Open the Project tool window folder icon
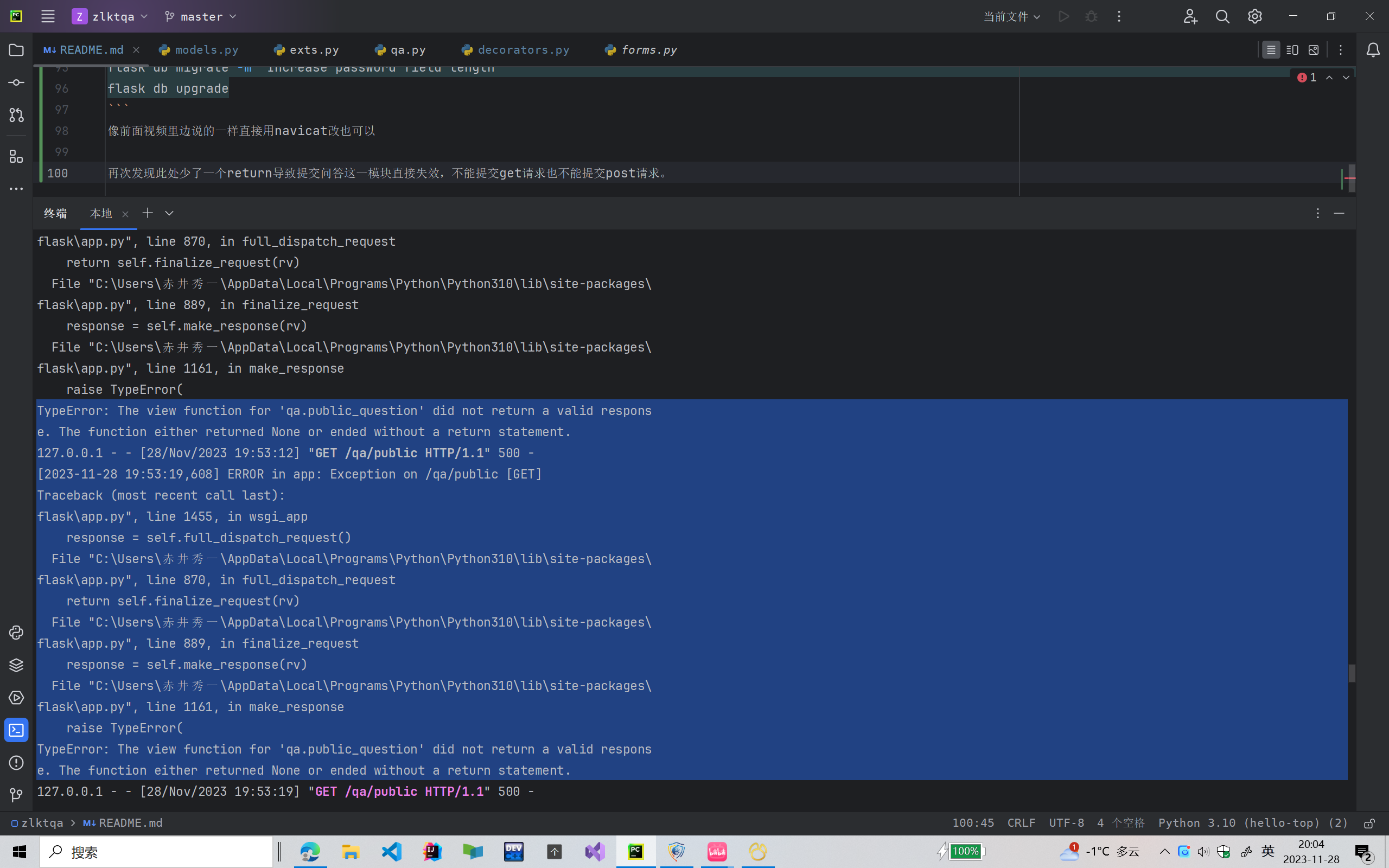The image size is (1389, 868). click(16, 50)
